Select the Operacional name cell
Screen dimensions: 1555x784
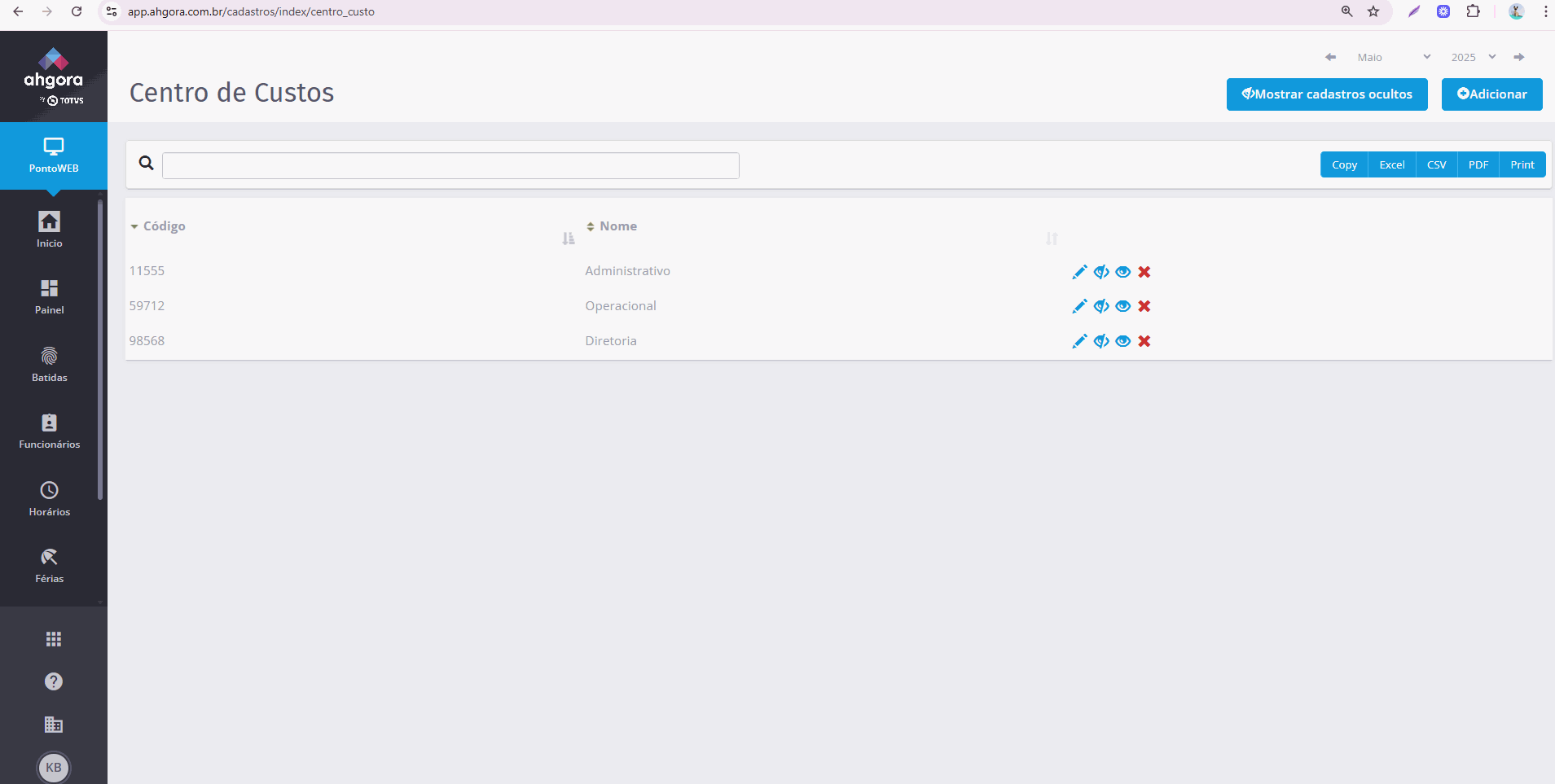click(621, 306)
